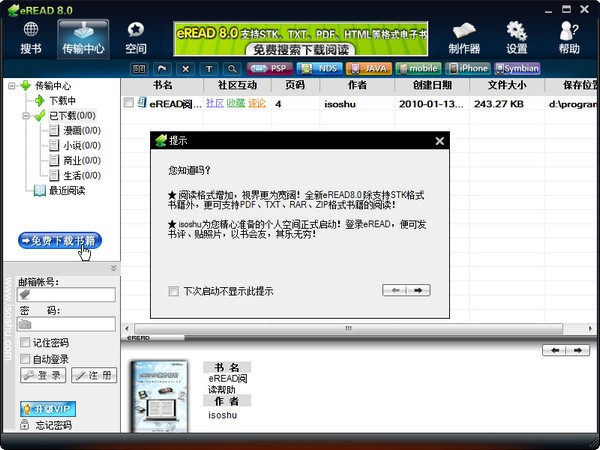The image size is (600, 450).
Task: Click the list's right scroll arrow
Action: [590, 329]
